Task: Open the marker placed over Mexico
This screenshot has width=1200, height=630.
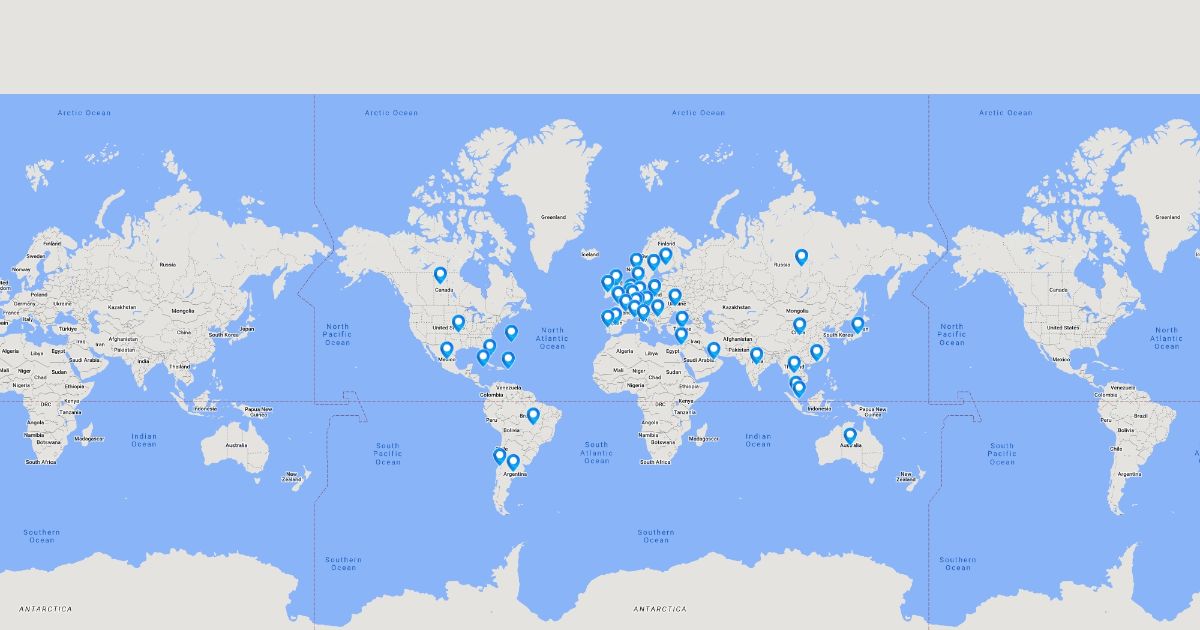Action: click(446, 350)
